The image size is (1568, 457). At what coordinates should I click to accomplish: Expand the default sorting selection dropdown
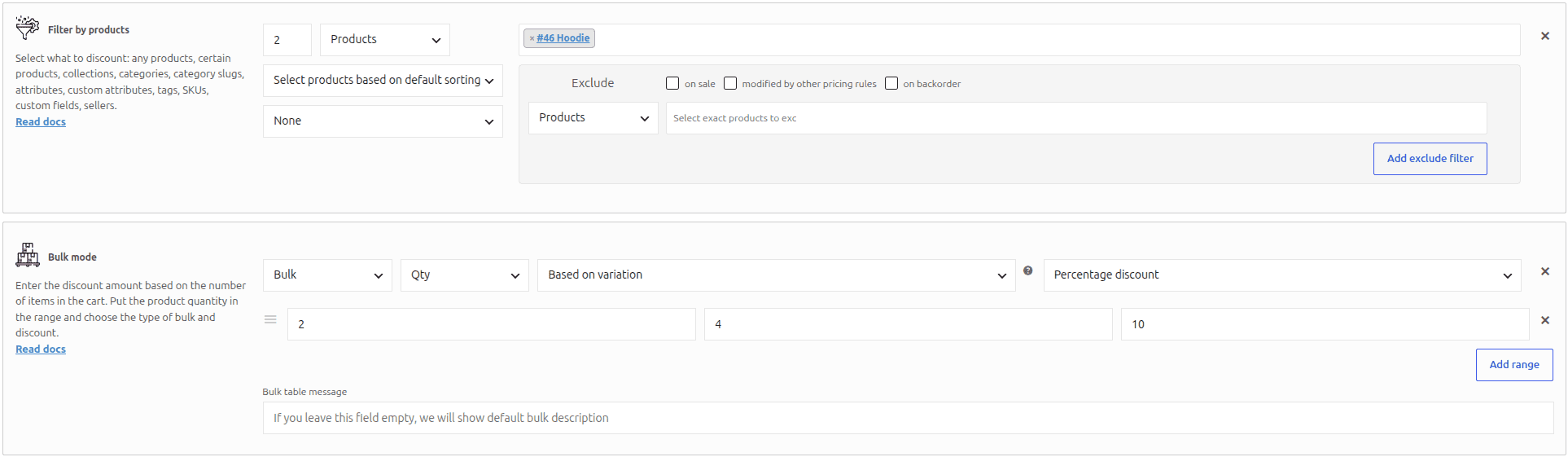(383, 81)
